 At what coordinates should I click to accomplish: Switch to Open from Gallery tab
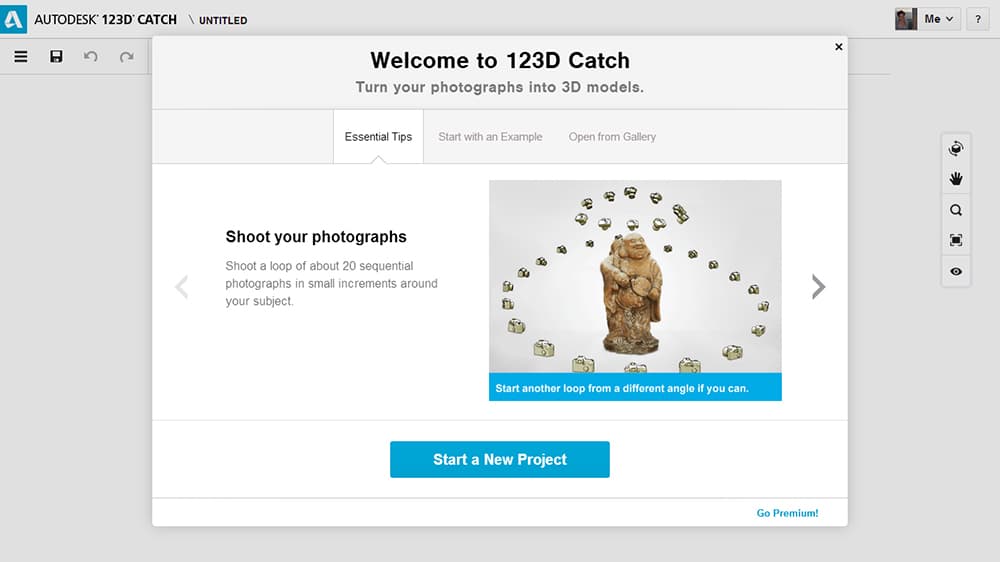tap(612, 137)
